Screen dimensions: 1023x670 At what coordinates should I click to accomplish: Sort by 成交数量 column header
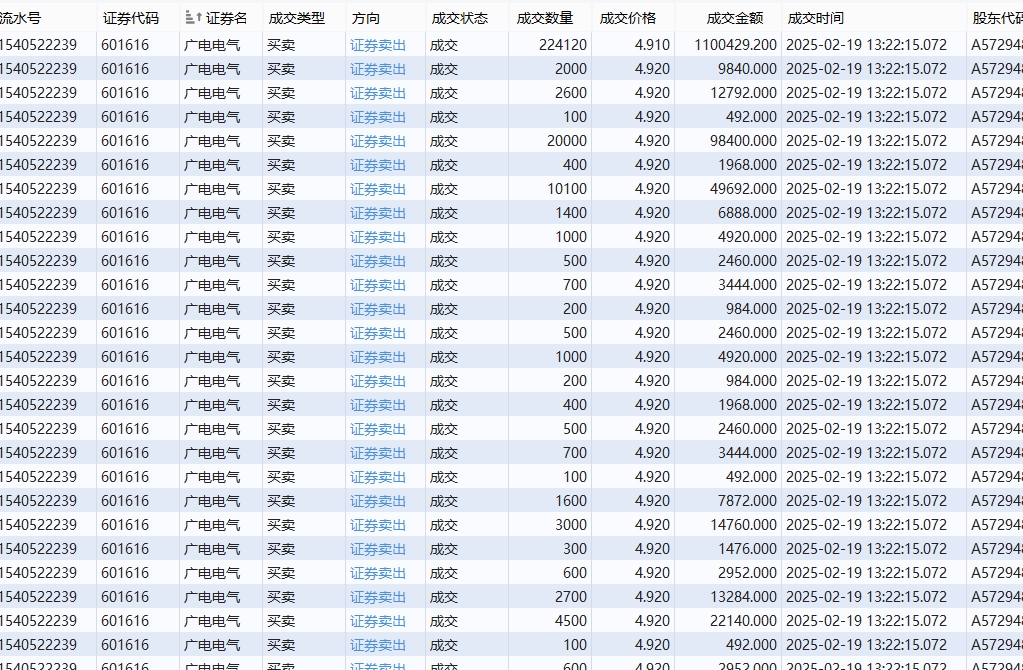tap(545, 18)
